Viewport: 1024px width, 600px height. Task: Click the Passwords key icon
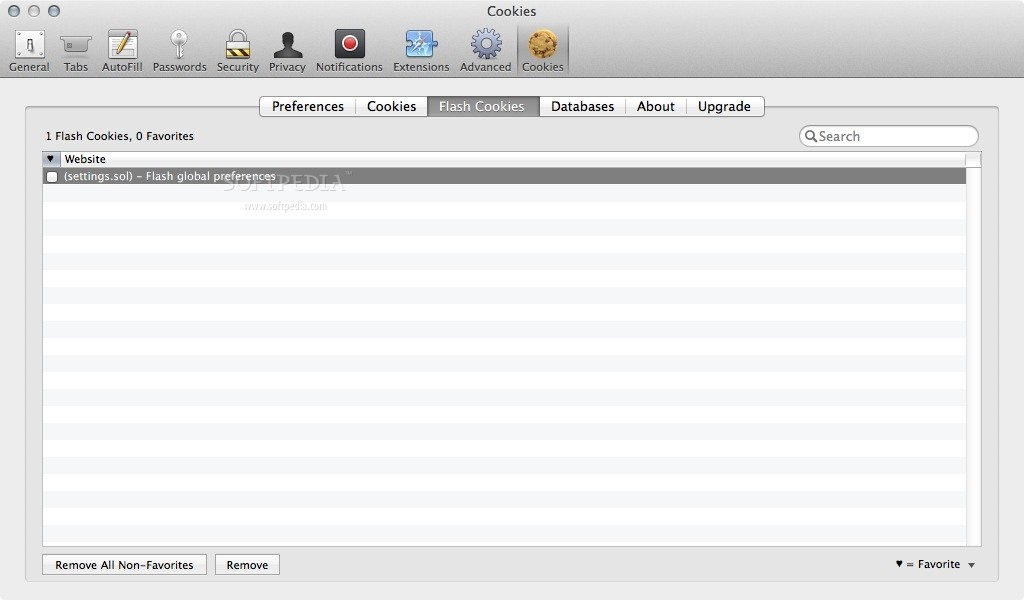tap(179, 45)
